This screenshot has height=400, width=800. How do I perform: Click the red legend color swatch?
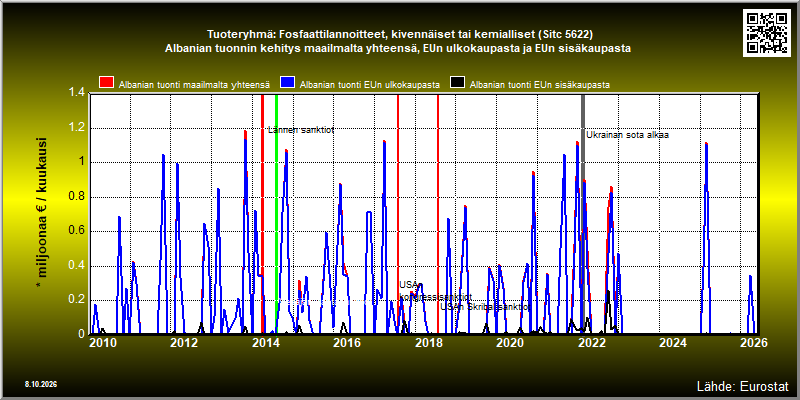point(107,83)
